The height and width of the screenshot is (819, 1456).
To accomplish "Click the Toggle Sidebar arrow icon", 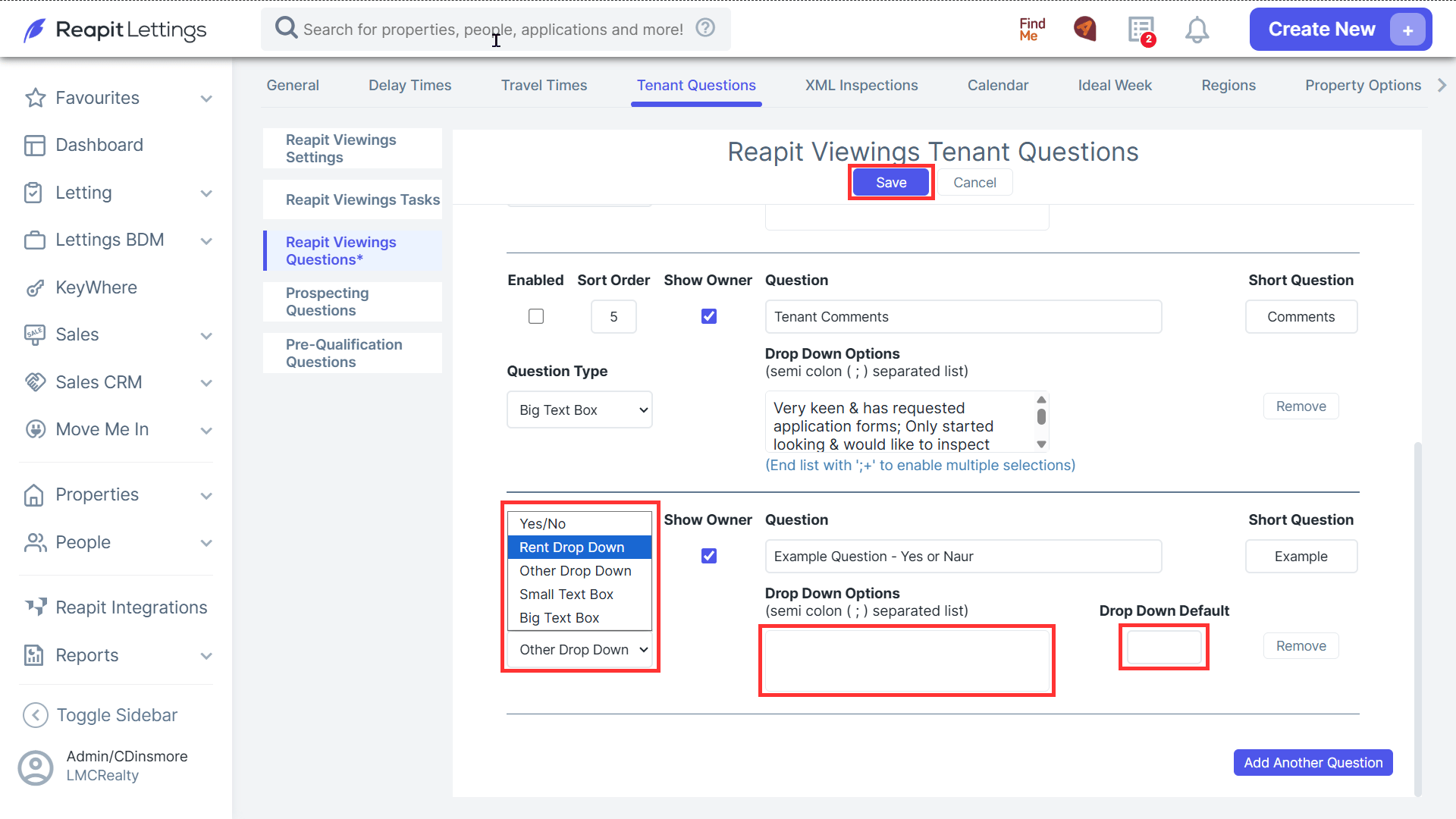I will [36, 715].
